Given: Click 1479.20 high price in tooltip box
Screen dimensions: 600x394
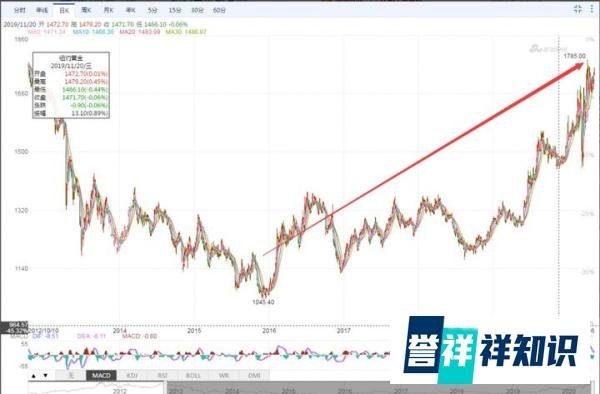Looking at the screenshot, I should tap(86, 81).
